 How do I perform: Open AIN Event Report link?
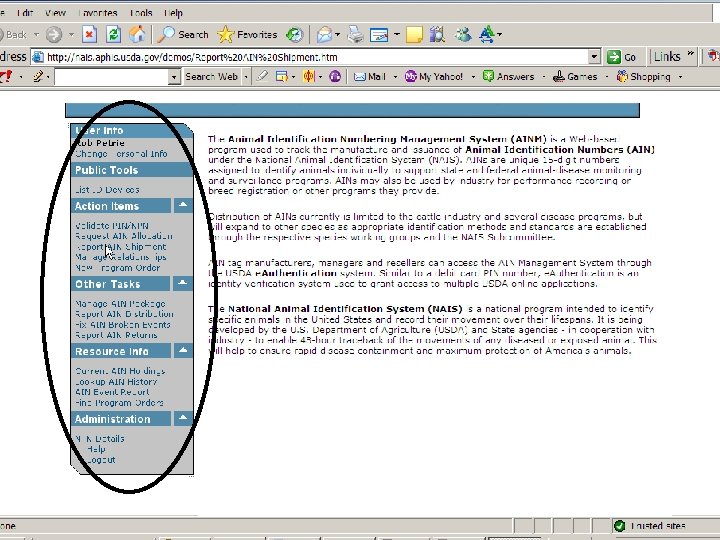point(112,392)
